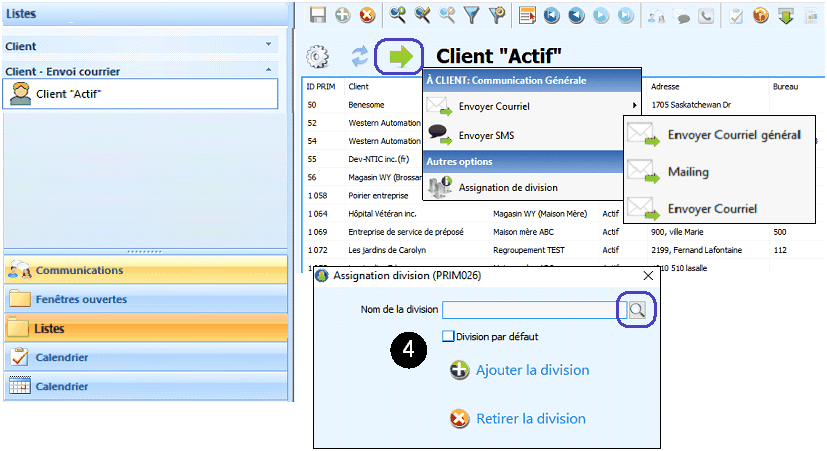
Task: Click the magnifier search icon for division
Action: 636,311
